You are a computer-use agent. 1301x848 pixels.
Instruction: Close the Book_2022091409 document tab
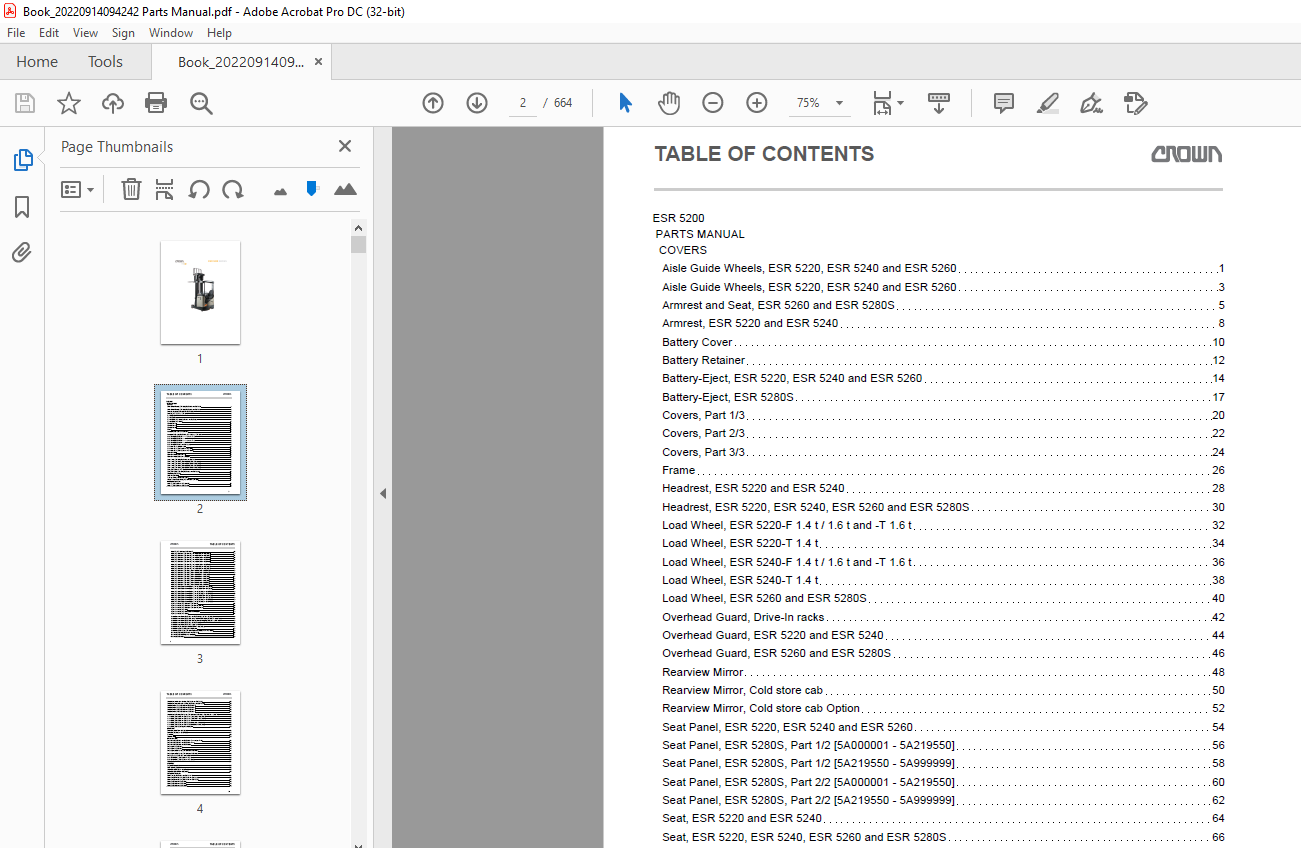(318, 62)
